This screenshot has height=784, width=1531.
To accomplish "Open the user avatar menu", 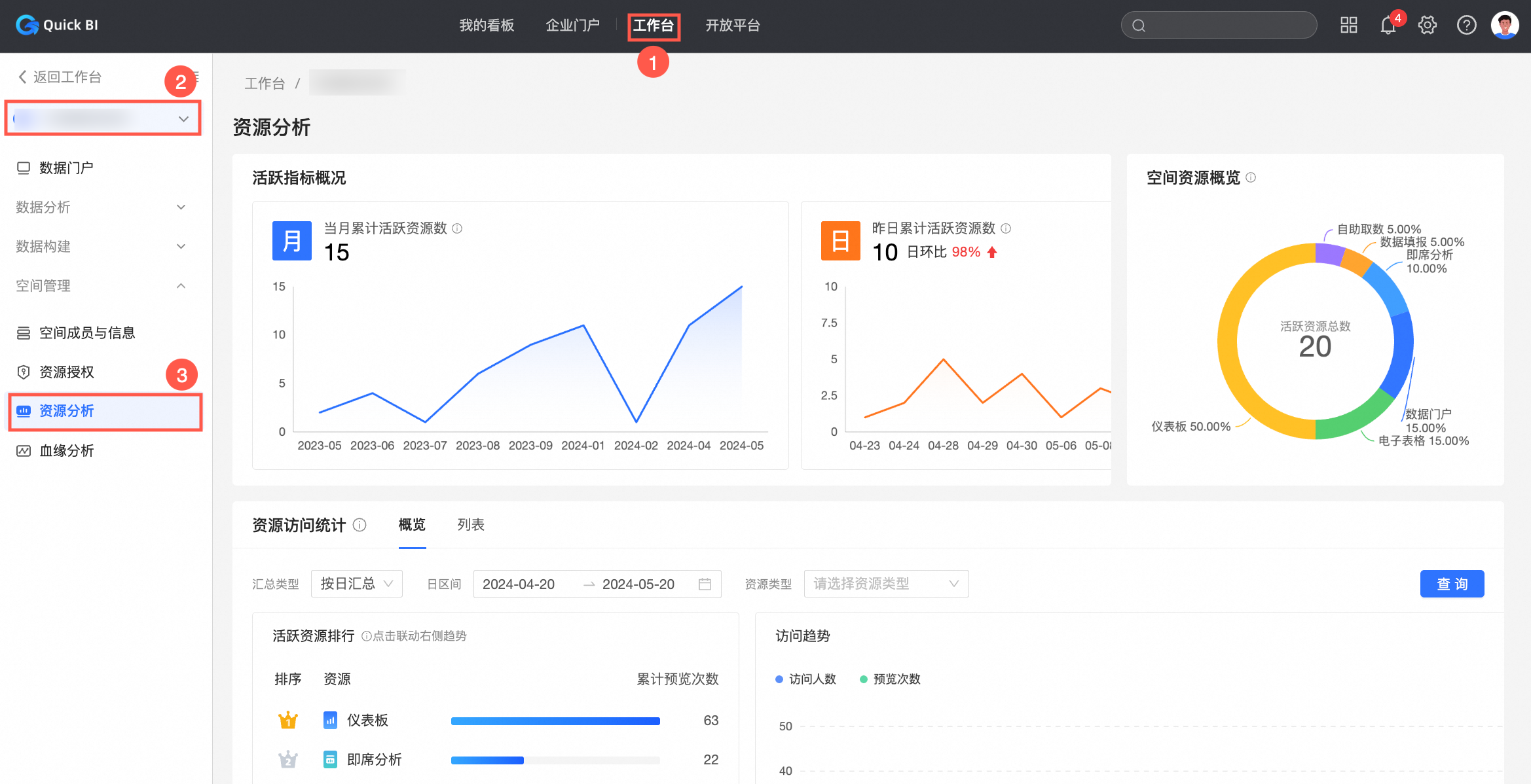I will pyautogui.click(x=1505, y=25).
